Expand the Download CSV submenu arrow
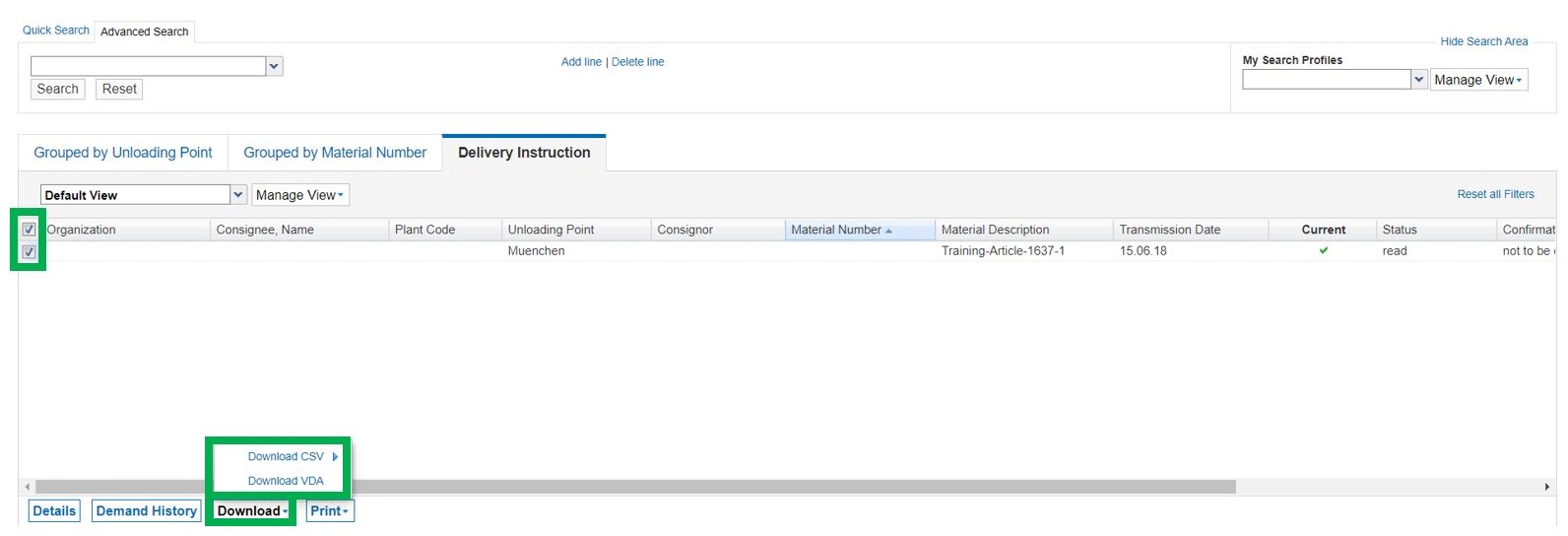The width and height of the screenshot is (1568, 536). coord(336,456)
